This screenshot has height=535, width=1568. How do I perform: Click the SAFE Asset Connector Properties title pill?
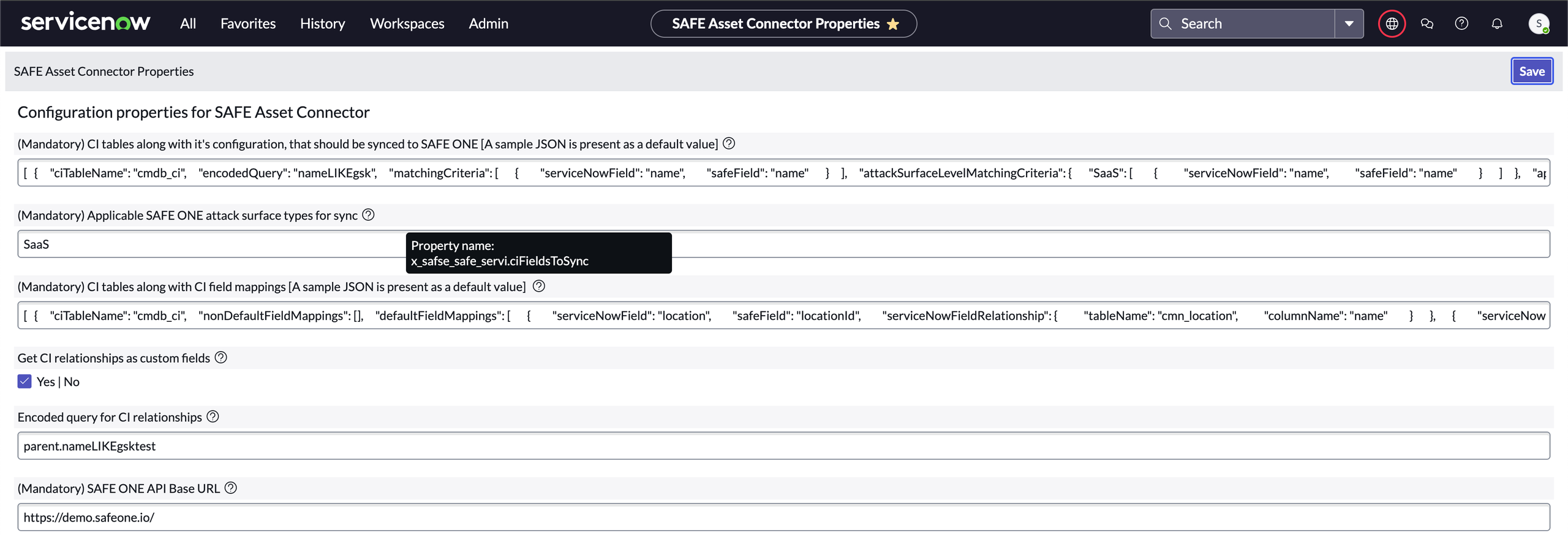point(783,23)
